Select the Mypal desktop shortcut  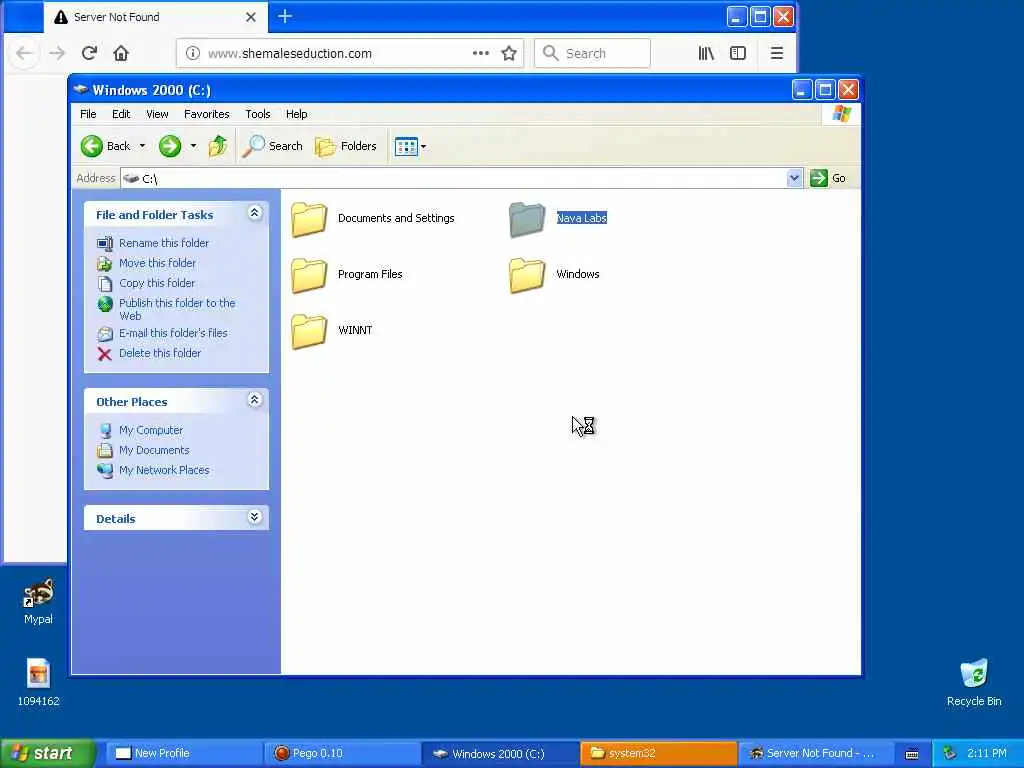39,601
